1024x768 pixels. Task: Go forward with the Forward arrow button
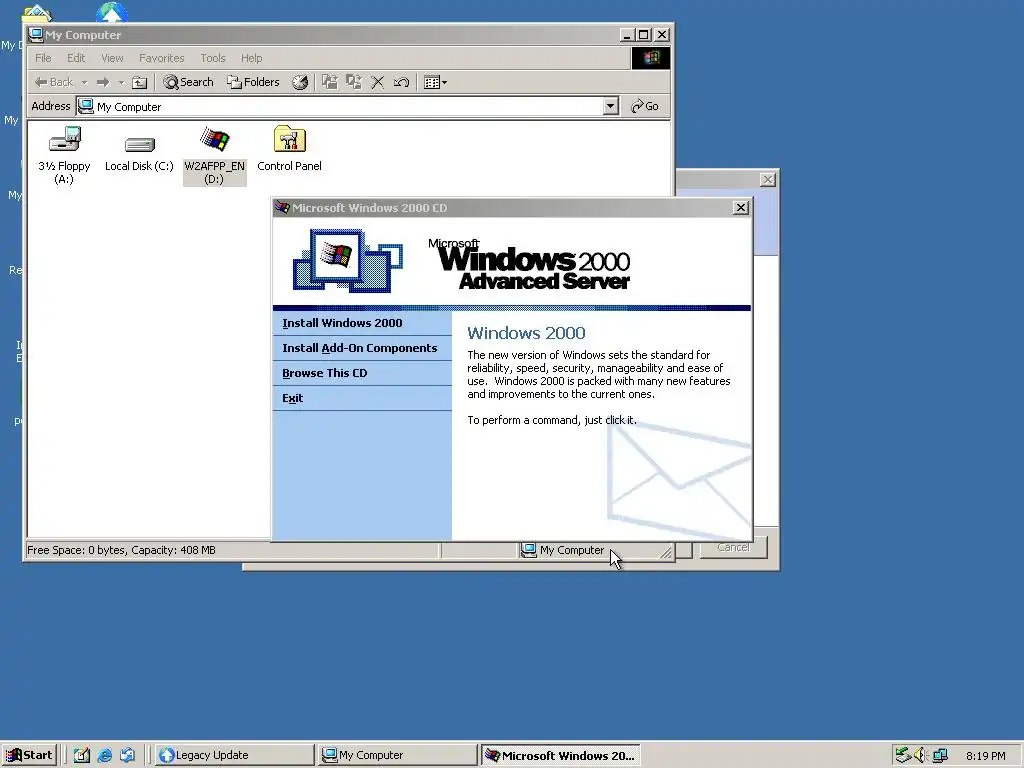pos(103,82)
